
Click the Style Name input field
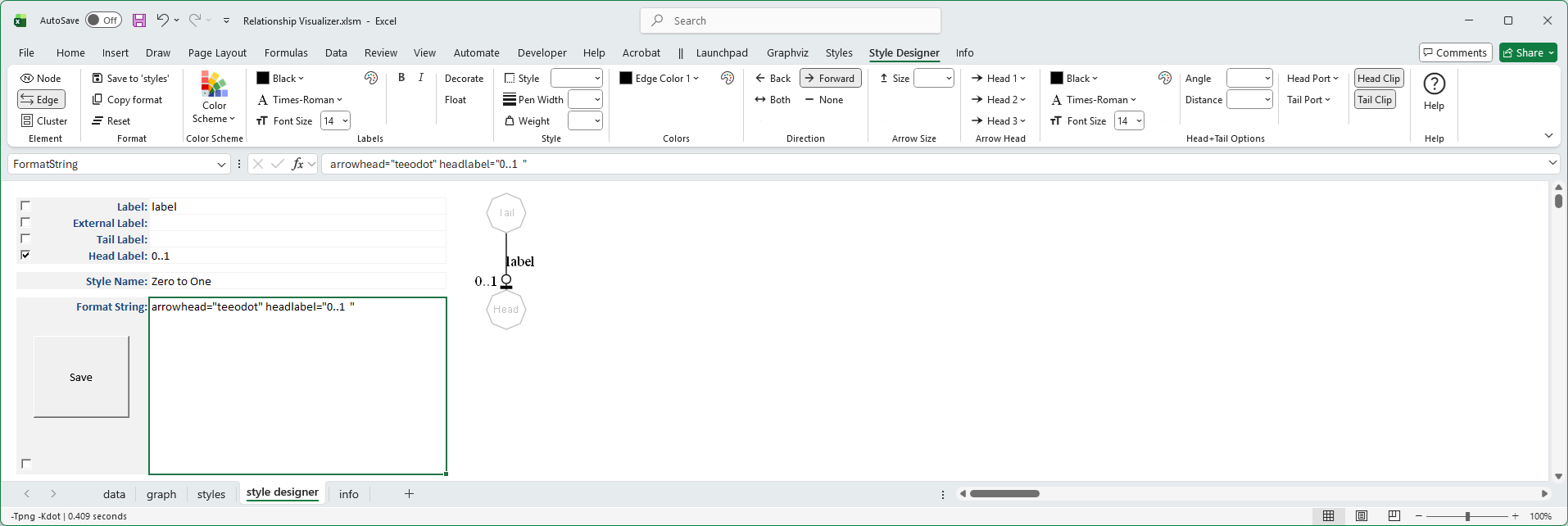(x=297, y=281)
